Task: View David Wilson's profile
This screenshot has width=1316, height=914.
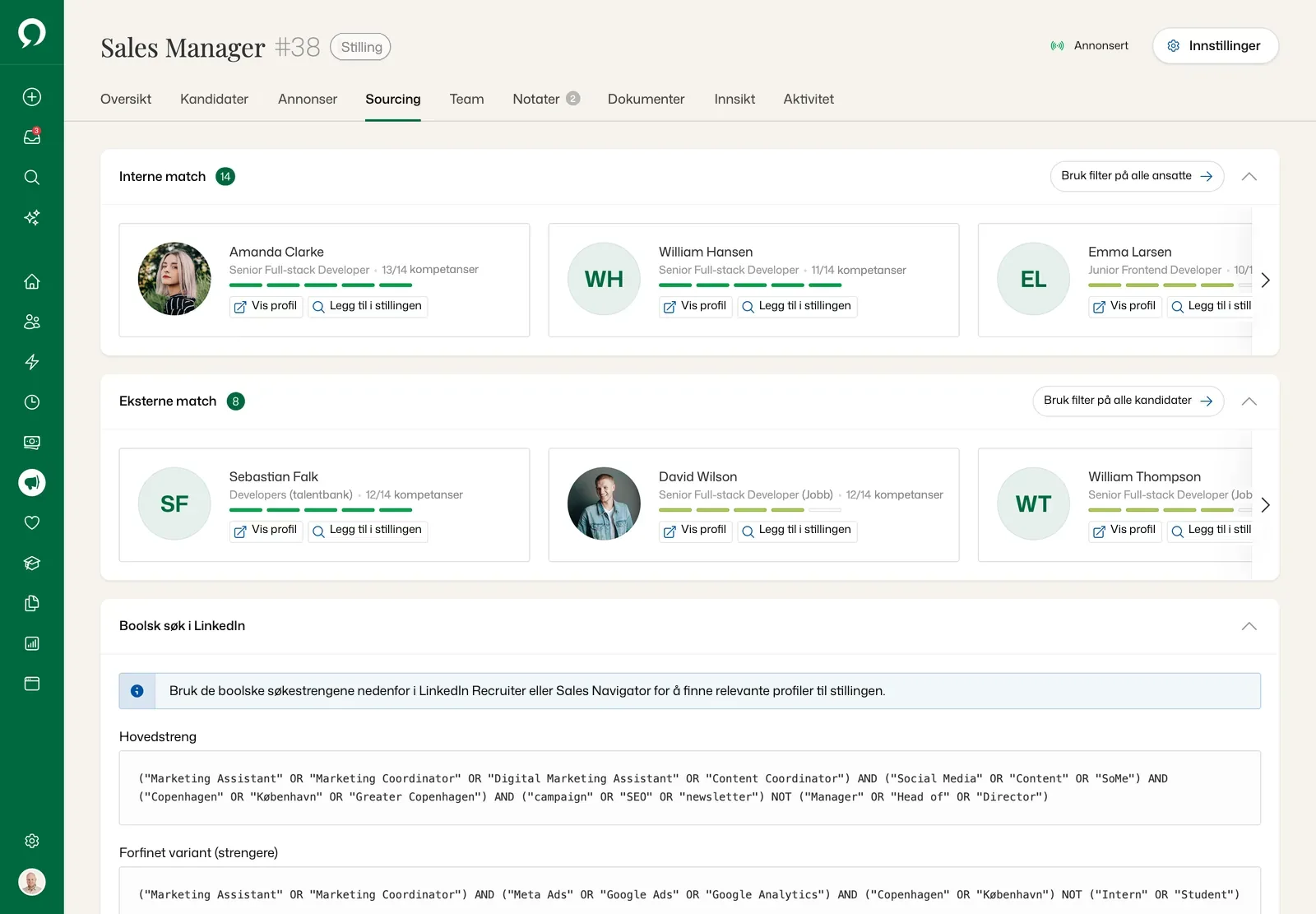Action: 695,531
